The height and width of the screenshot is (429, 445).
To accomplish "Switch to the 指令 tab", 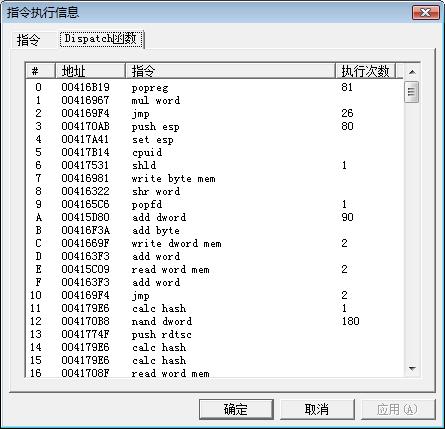I will (x=29, y=40).
